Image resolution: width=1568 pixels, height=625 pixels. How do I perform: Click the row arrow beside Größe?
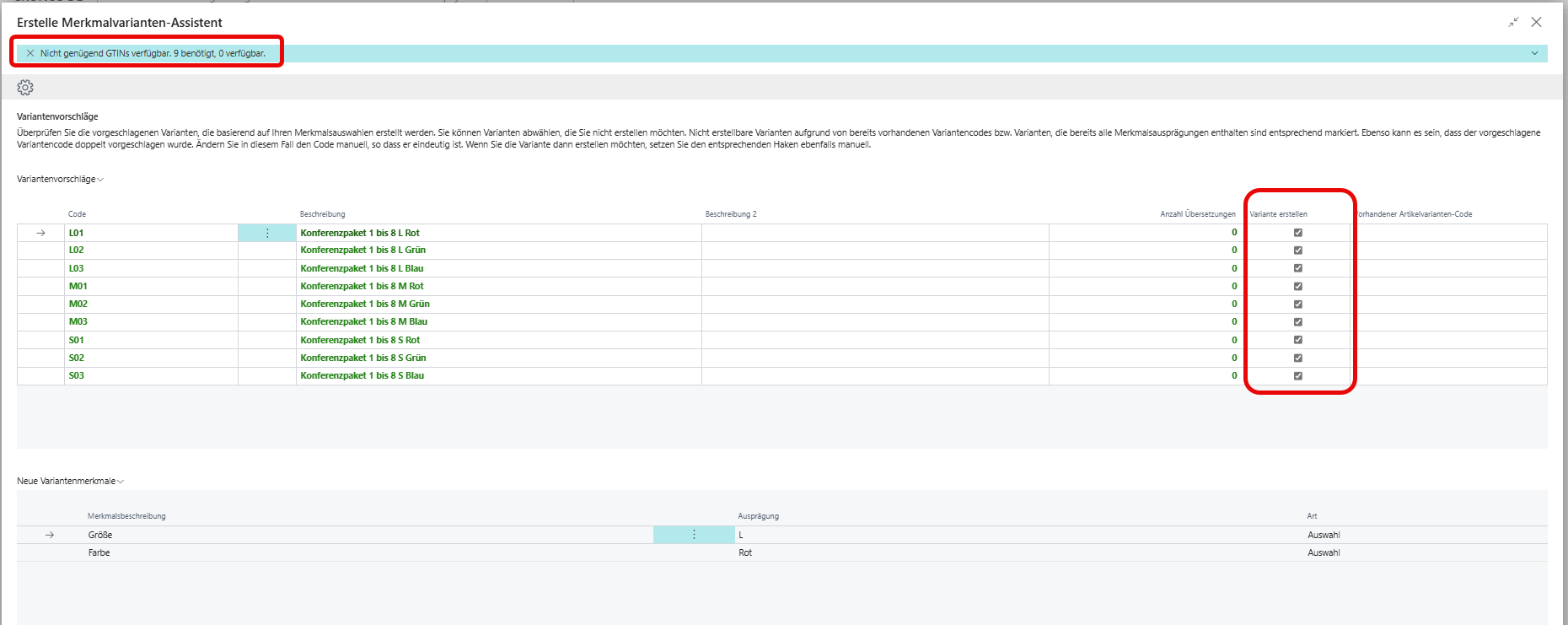click(50, 535)
